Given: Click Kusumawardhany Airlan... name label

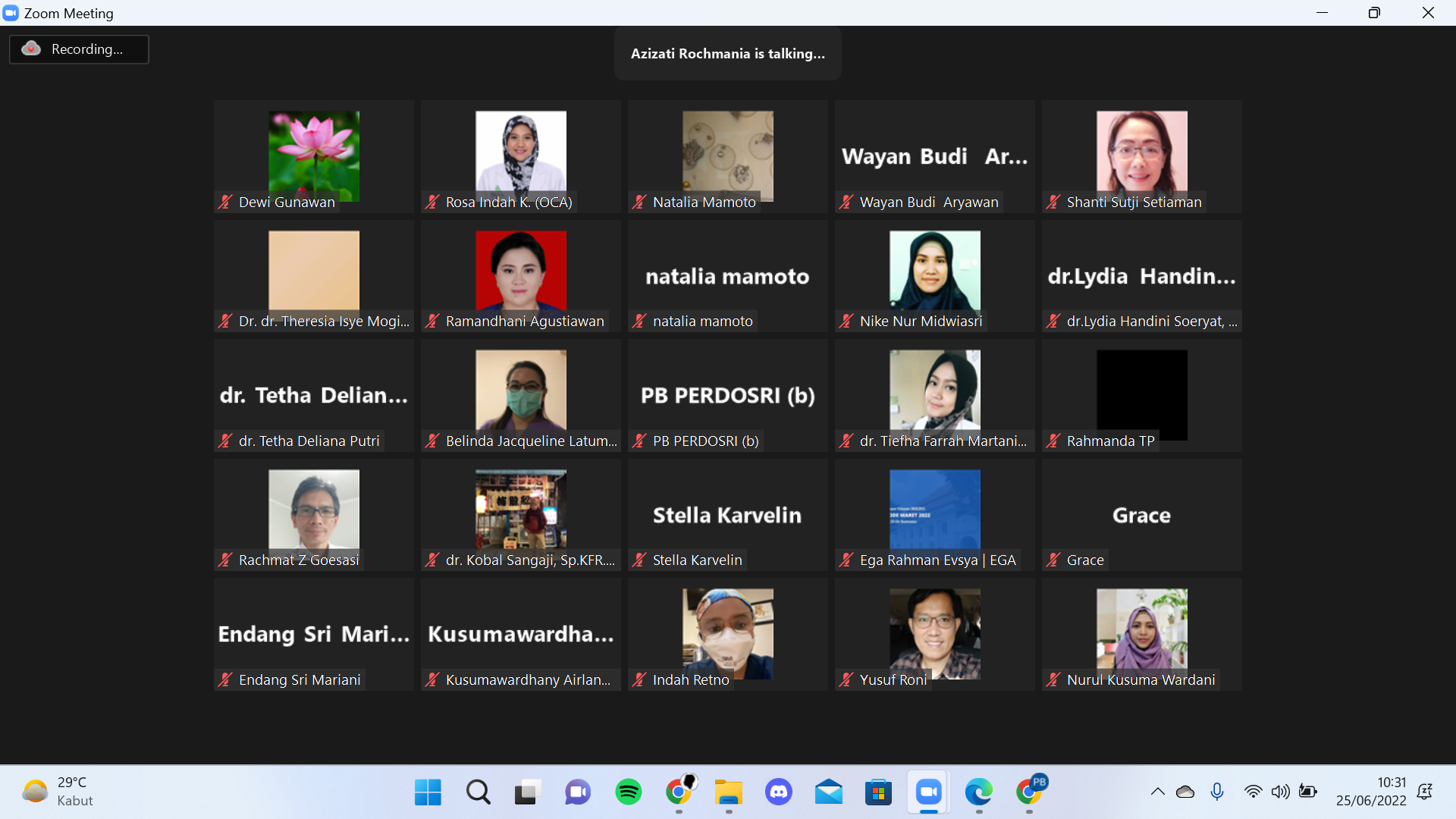Looking at the screenshot, I should pyautogui.click(x=528, y=680).
